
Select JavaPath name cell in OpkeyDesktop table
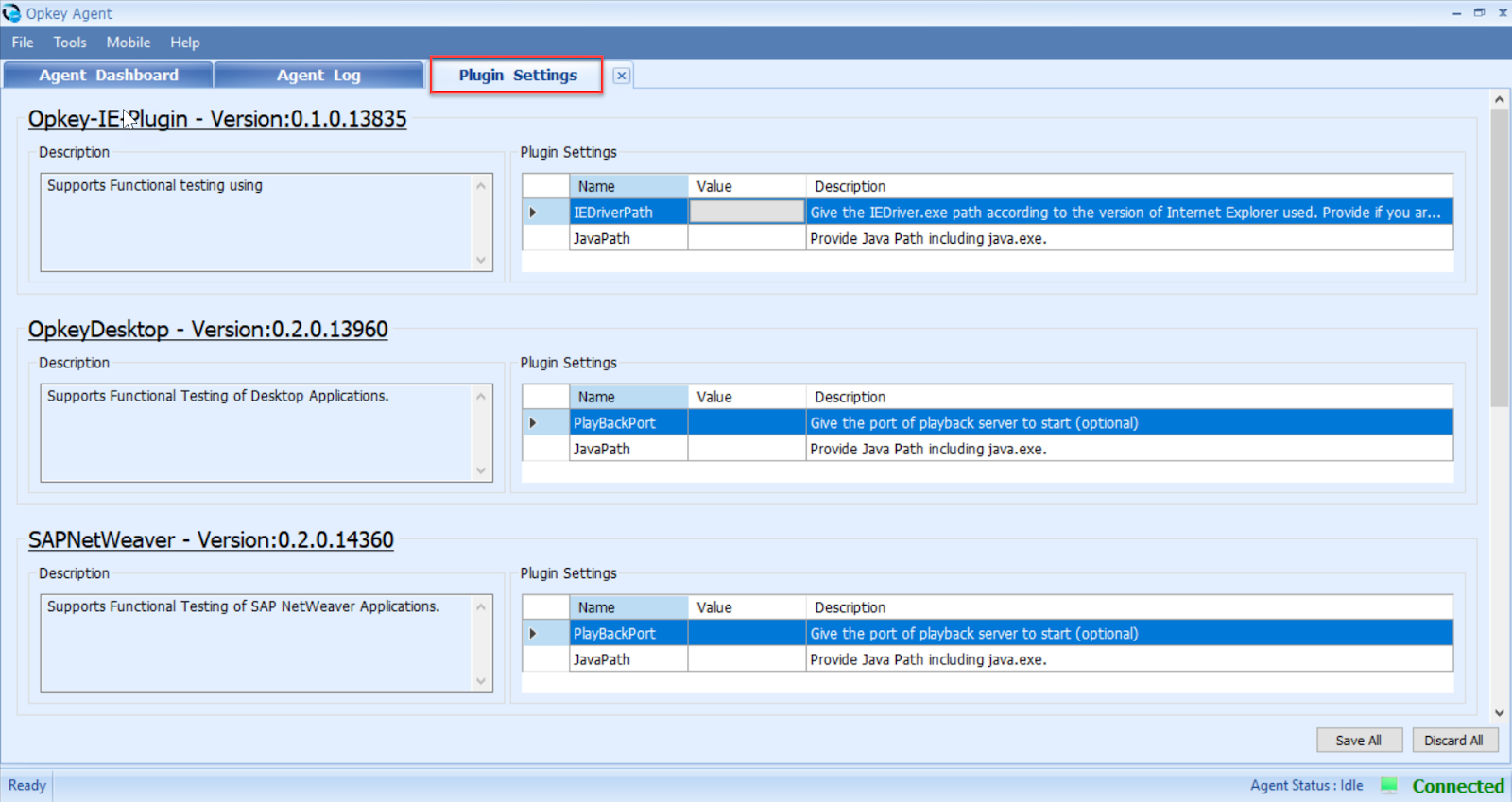click(x=629, y=449)
